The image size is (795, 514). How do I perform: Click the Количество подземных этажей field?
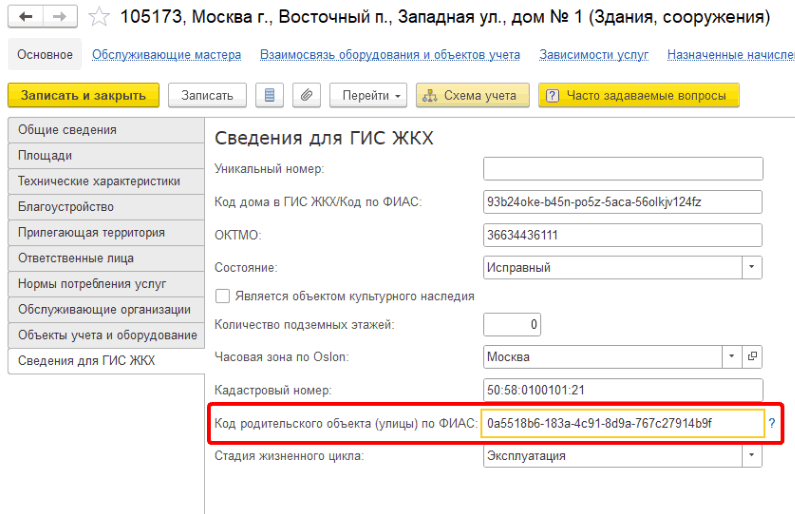[512, 324]
